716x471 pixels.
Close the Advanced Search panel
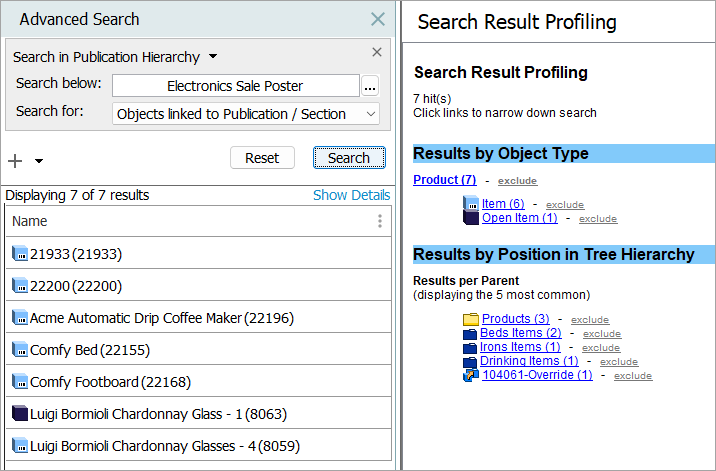(377, 19)
